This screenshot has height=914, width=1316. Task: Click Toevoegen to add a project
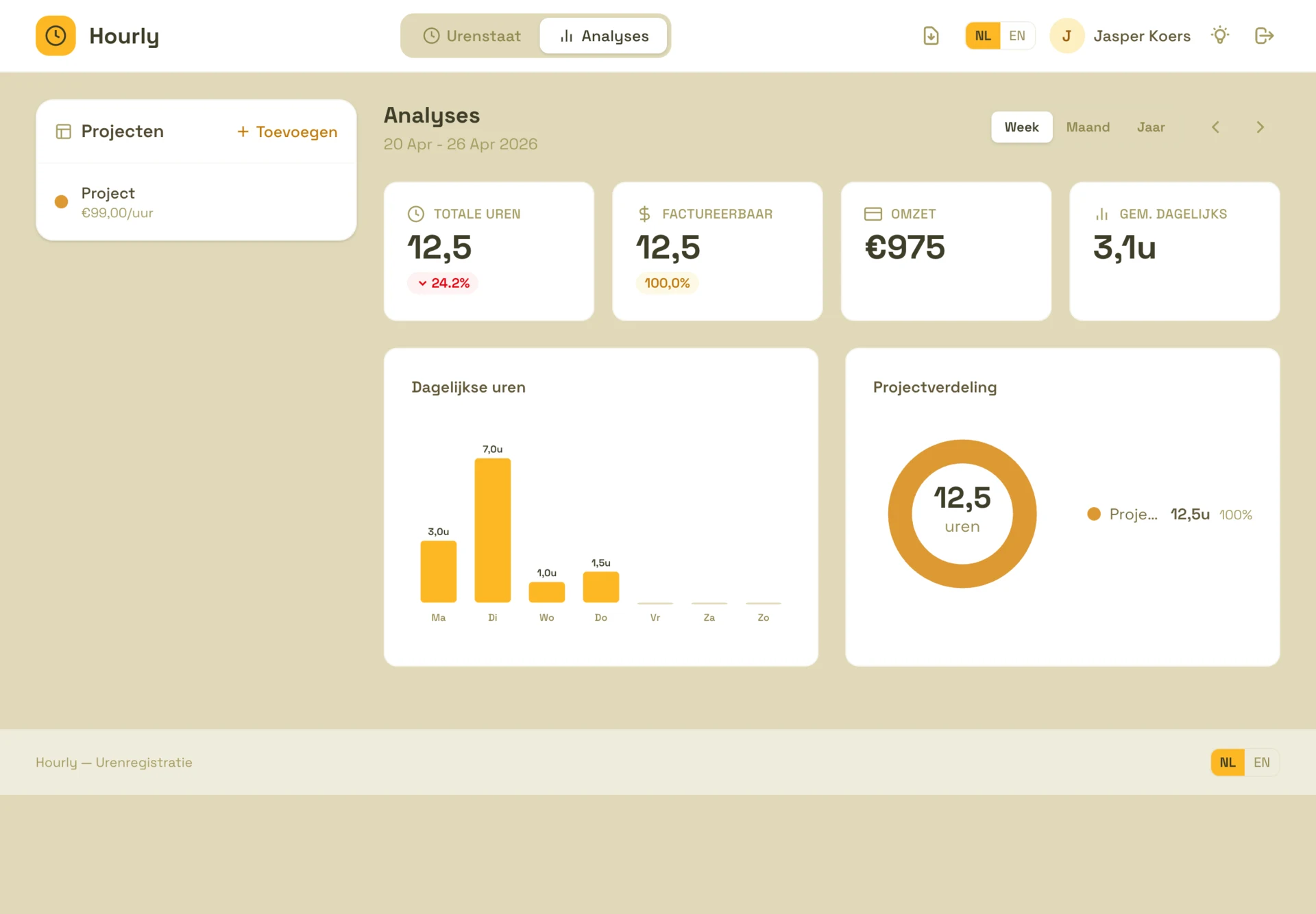tap(287, 132)
